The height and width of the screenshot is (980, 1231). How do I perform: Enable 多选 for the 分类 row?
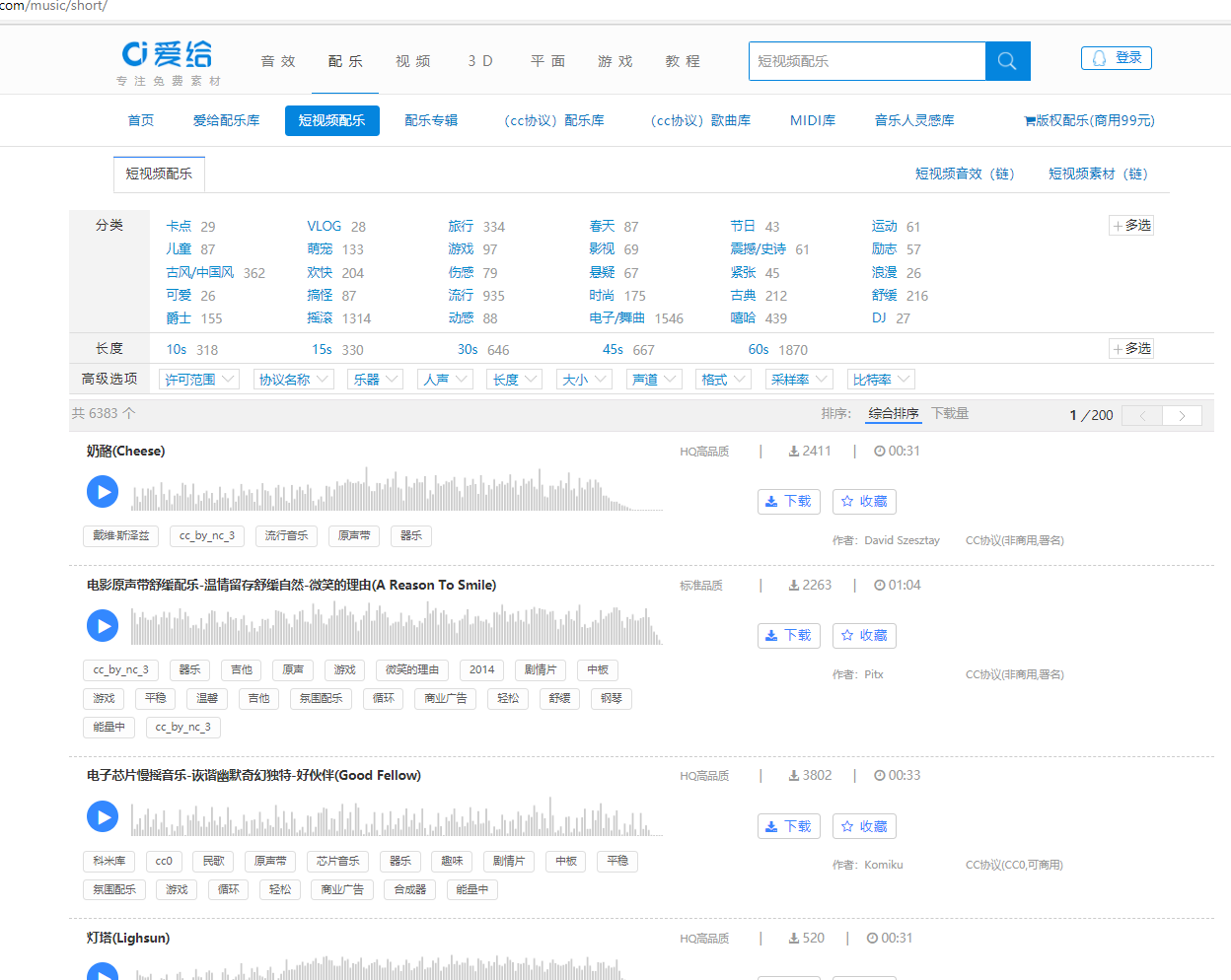pyautogui.click(x=1131, y=226)
